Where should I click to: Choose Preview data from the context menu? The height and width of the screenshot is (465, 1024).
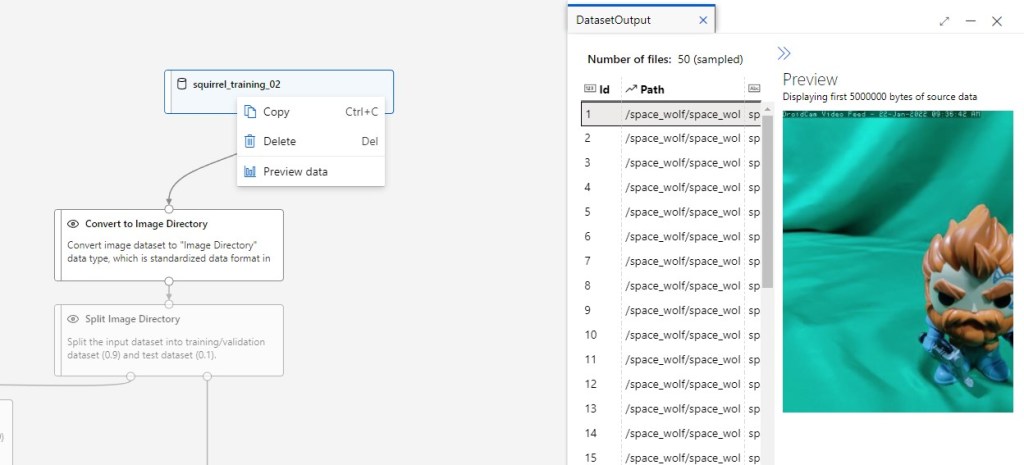pos(311,172)
